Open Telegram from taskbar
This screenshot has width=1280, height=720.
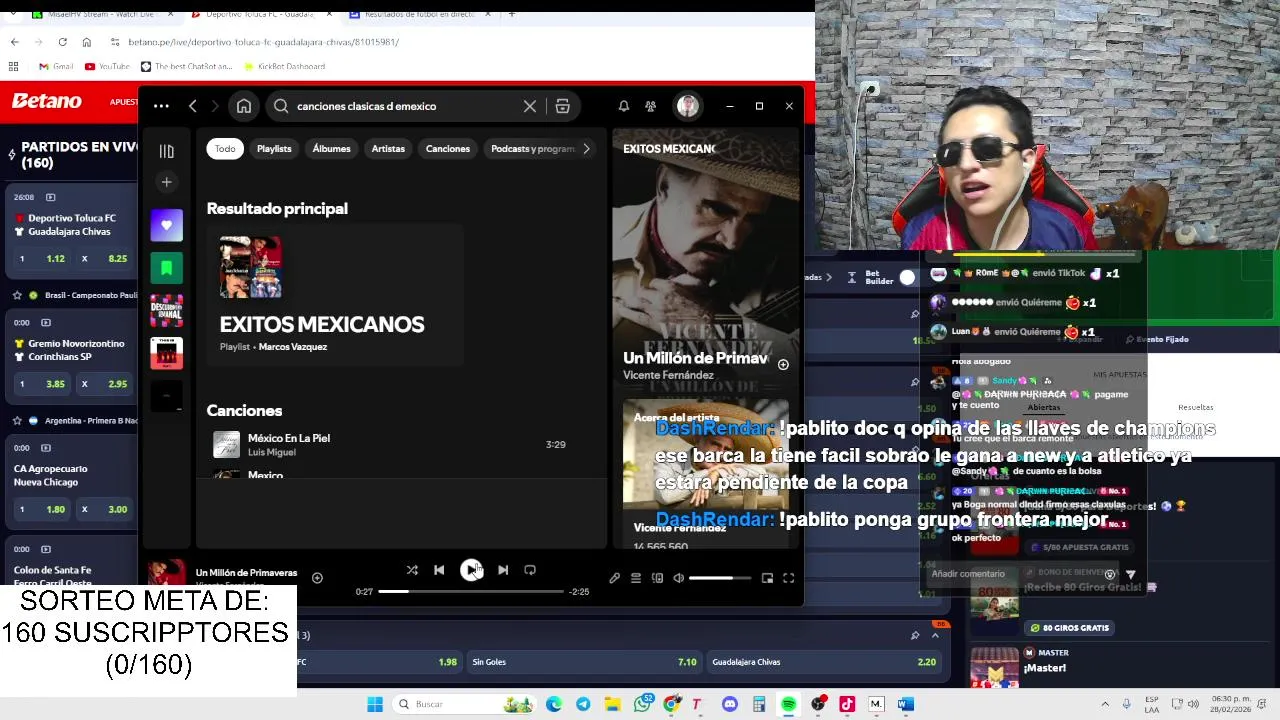[583, 704]
